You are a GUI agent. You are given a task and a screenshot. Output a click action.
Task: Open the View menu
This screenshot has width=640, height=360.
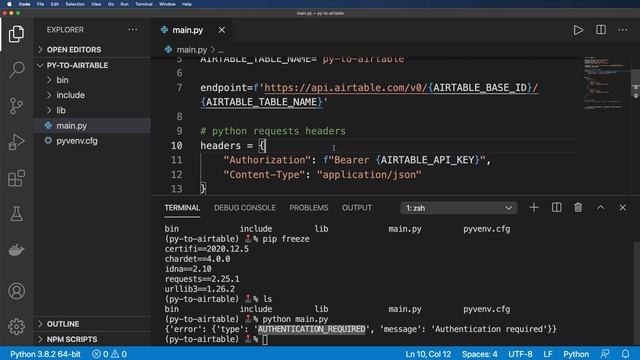click(x=96, y=4)
